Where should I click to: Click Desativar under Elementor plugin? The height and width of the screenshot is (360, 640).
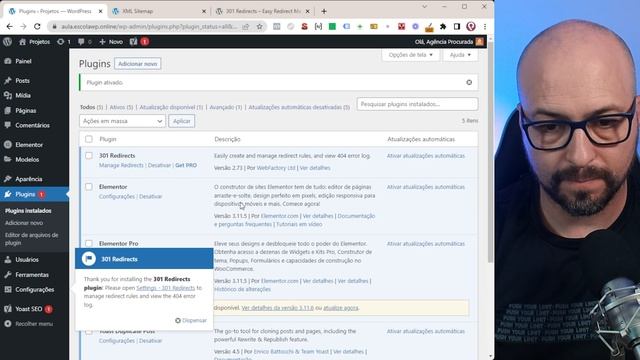coord(151,196)
